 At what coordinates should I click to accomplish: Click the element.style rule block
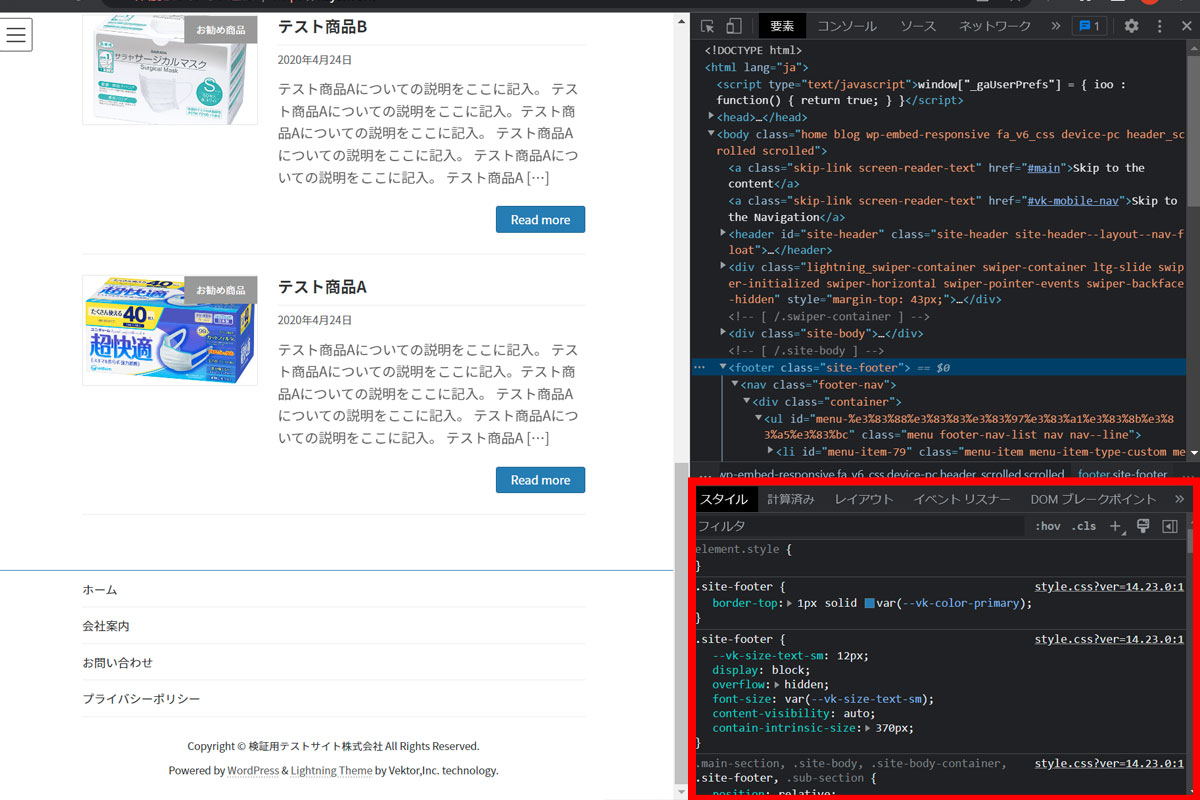point(940,558)
